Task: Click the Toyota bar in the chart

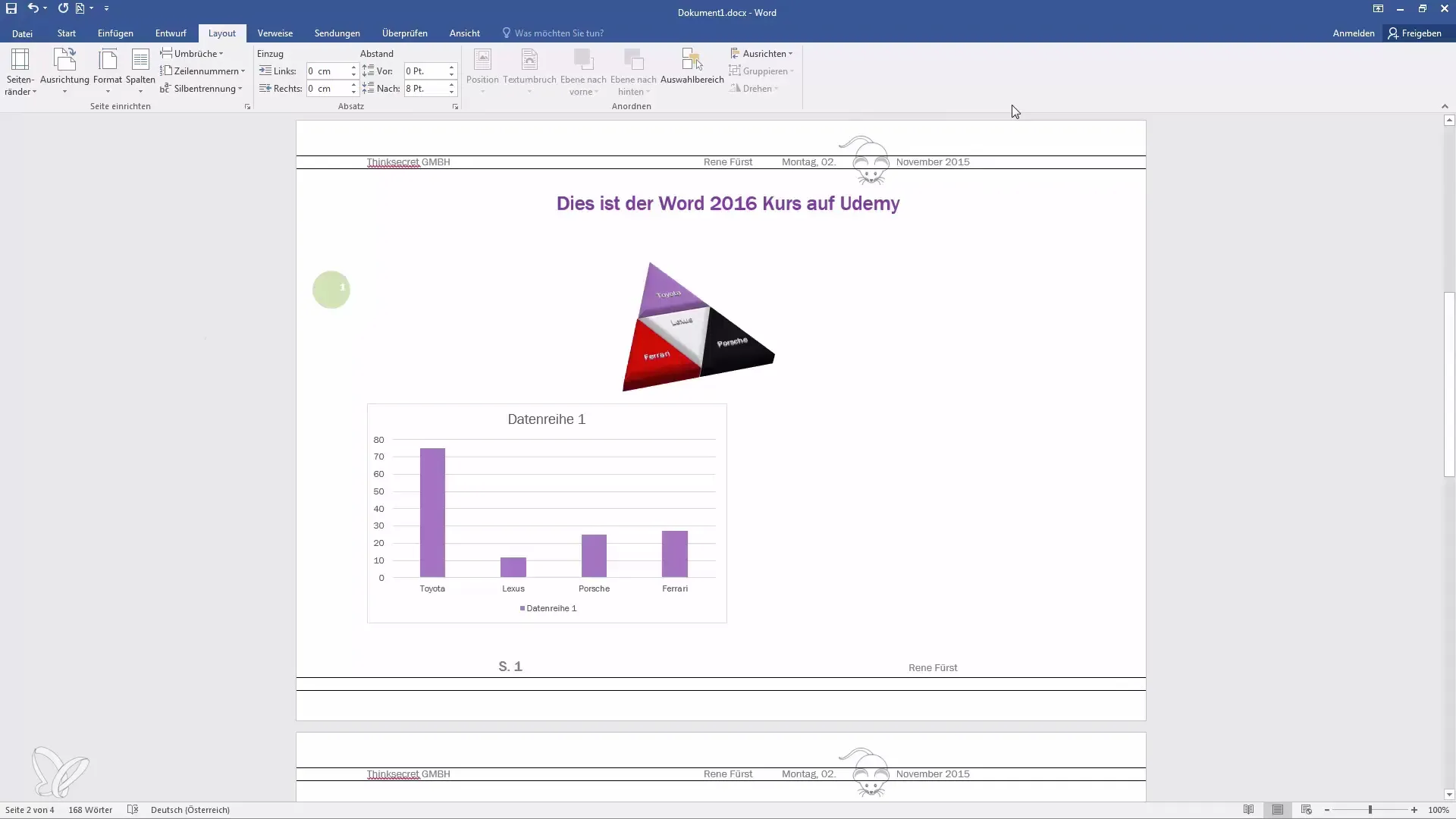Action: 432,513
